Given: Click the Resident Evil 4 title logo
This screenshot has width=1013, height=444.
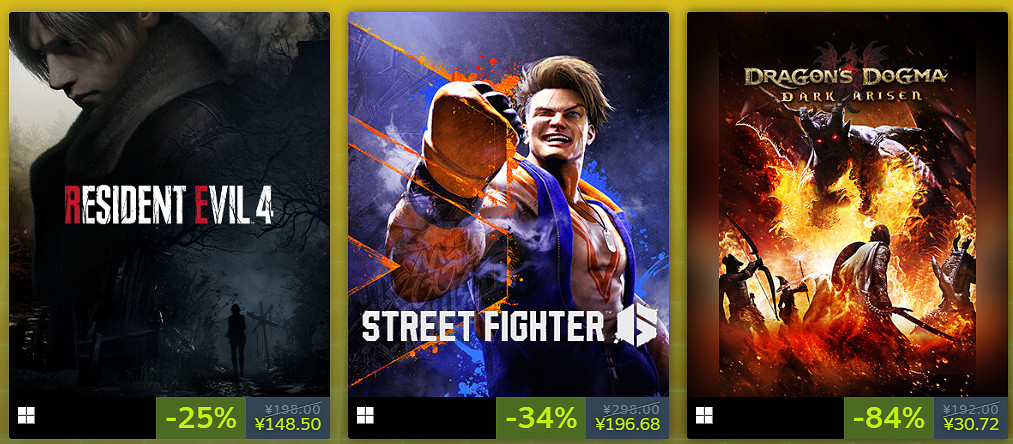Looking at the screenshot, I should pos(169,205).
